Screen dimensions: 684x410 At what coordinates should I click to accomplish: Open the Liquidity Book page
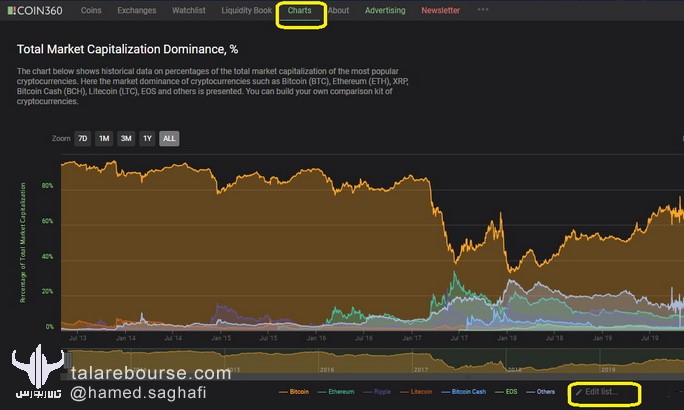click(246, 10)
